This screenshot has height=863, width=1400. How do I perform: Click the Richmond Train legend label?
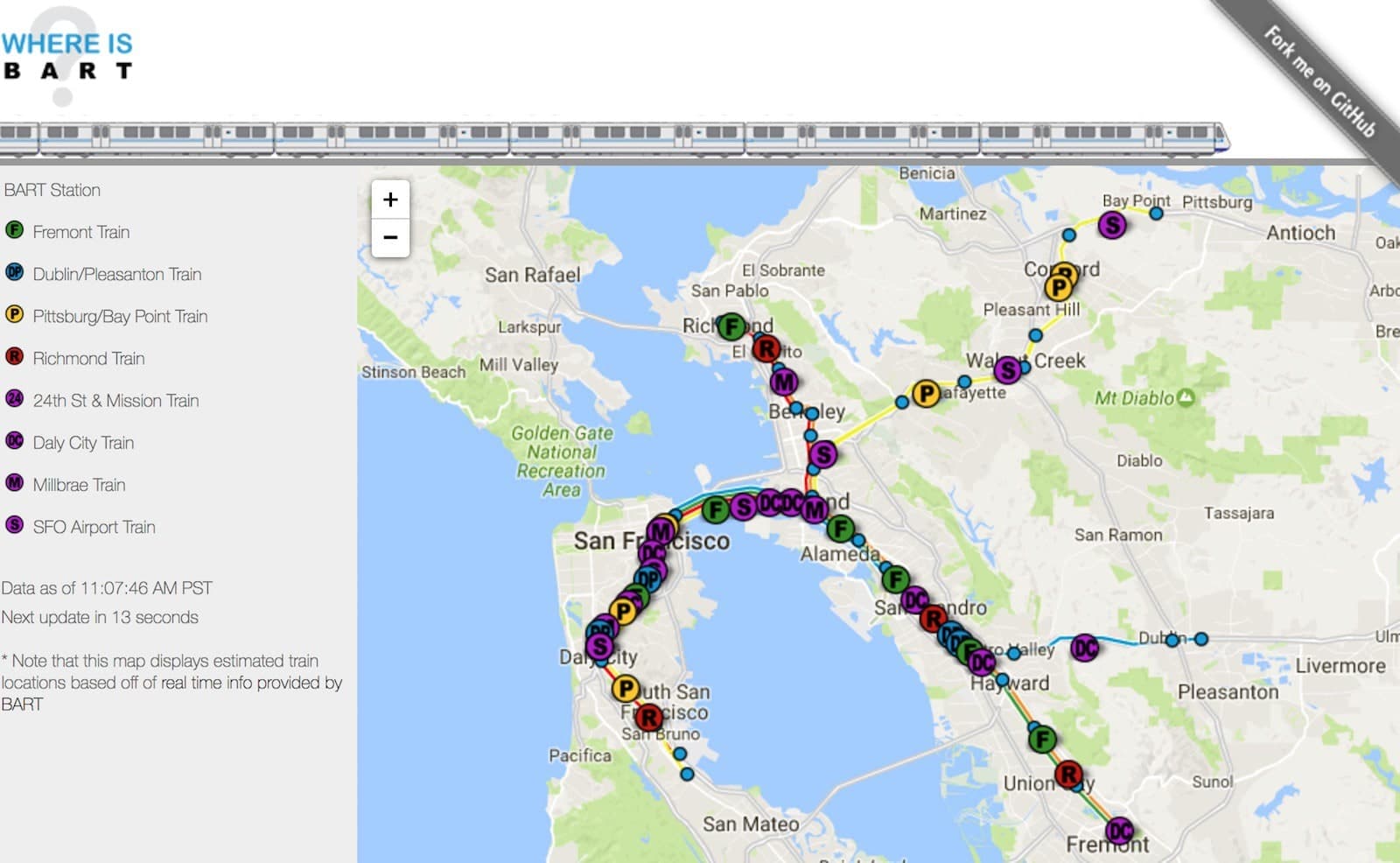click(x=88, y=358)
